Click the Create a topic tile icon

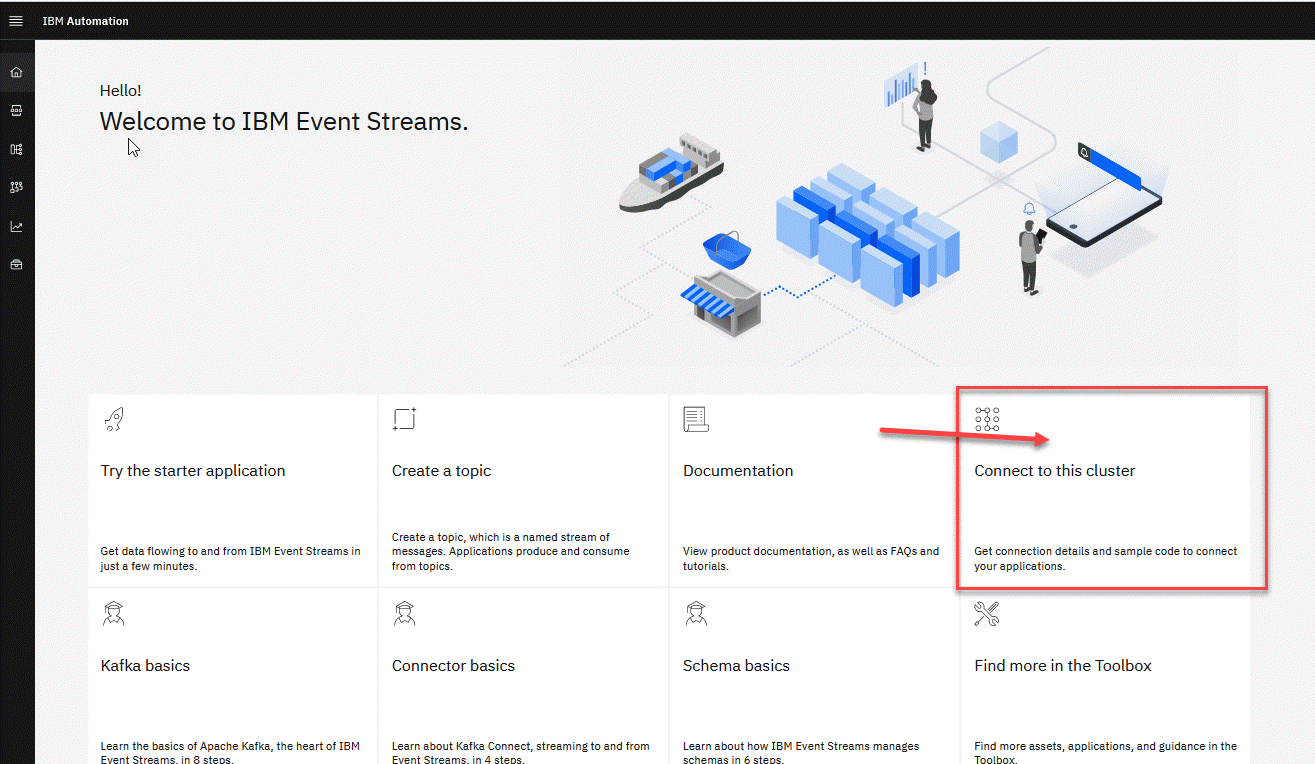(x=404, y=420)
